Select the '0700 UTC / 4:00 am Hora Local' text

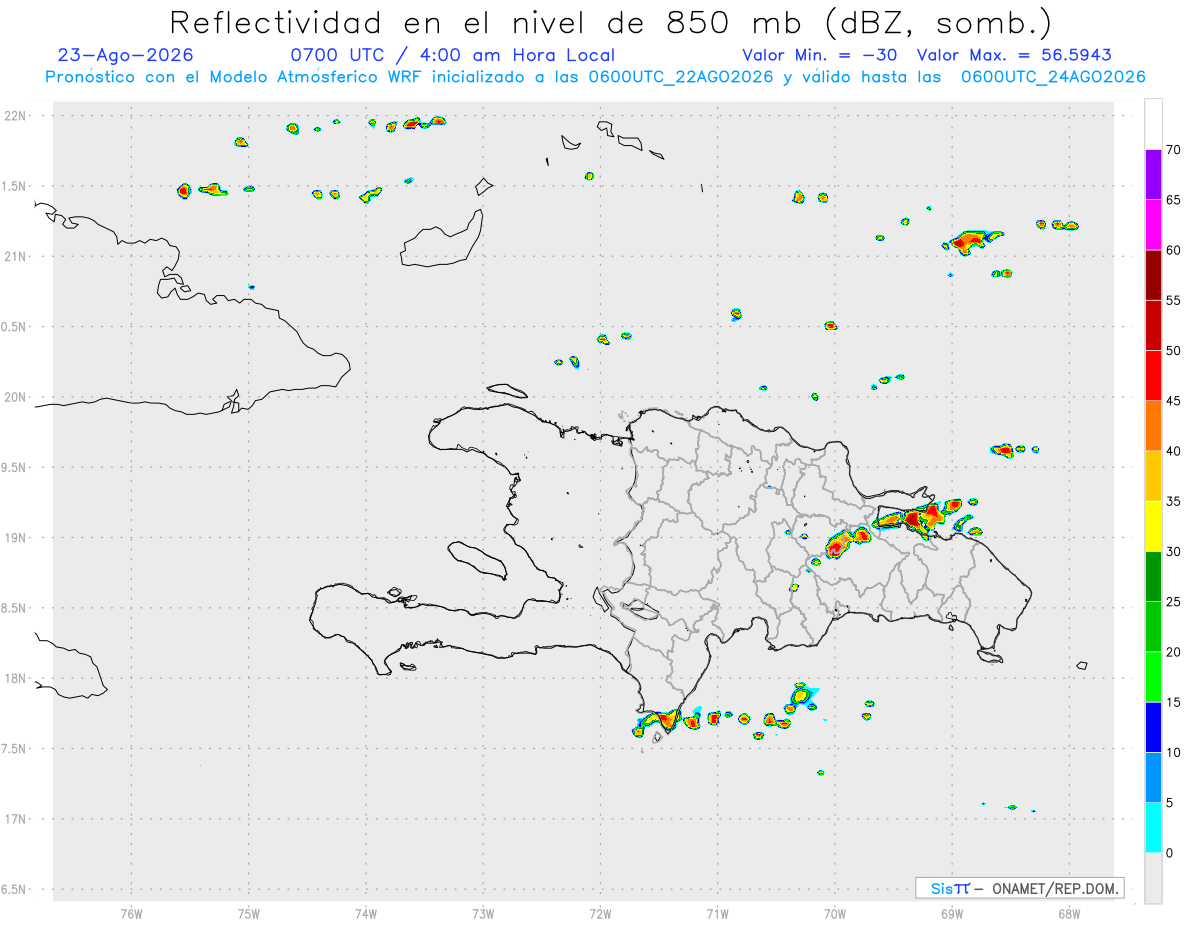tap(452, 55)
